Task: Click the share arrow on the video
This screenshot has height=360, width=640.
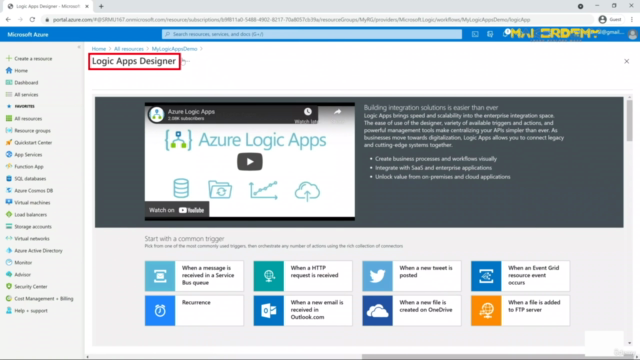Action: click(338, 112)
